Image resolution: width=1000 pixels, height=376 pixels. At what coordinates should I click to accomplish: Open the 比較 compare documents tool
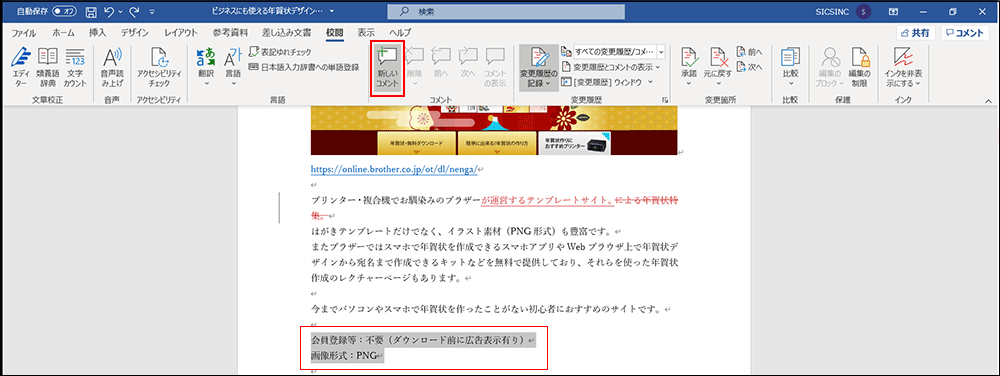pyautogui.click(x=791, y=68)
